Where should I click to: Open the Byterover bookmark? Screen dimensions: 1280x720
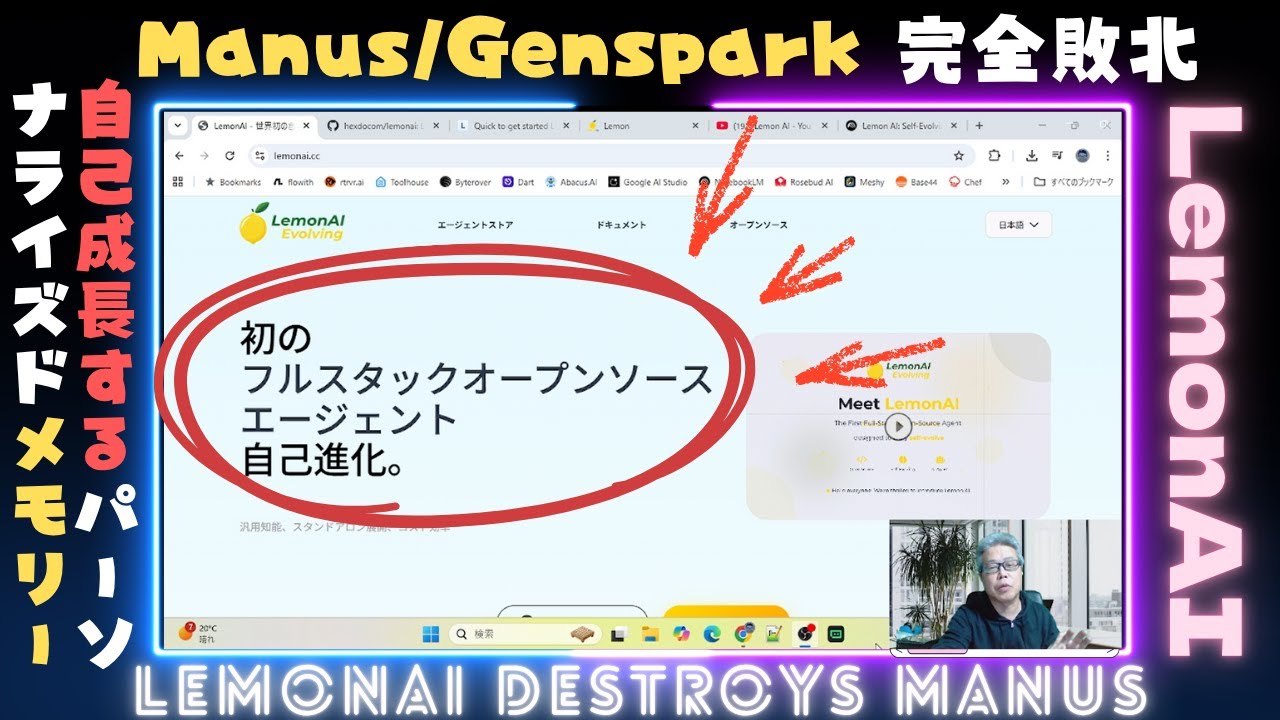coord(465,182)
